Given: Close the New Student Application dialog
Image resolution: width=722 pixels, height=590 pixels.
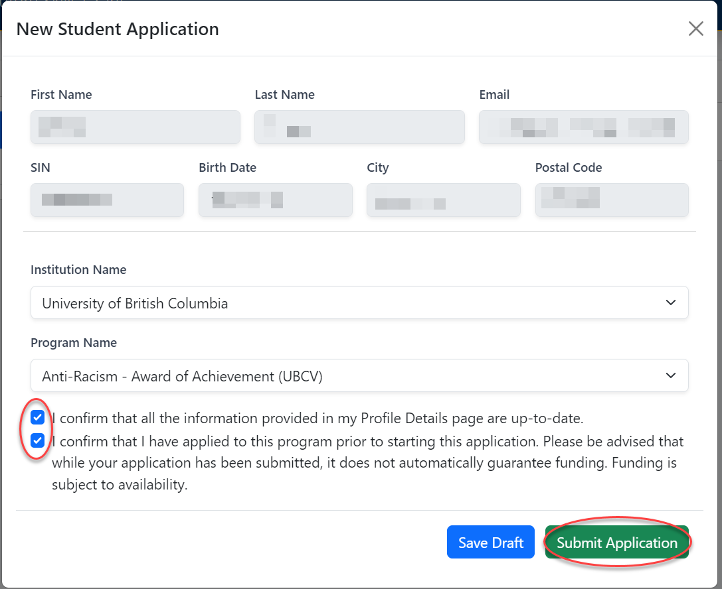Looking at the screenshot, I should [x=695, y=29].
